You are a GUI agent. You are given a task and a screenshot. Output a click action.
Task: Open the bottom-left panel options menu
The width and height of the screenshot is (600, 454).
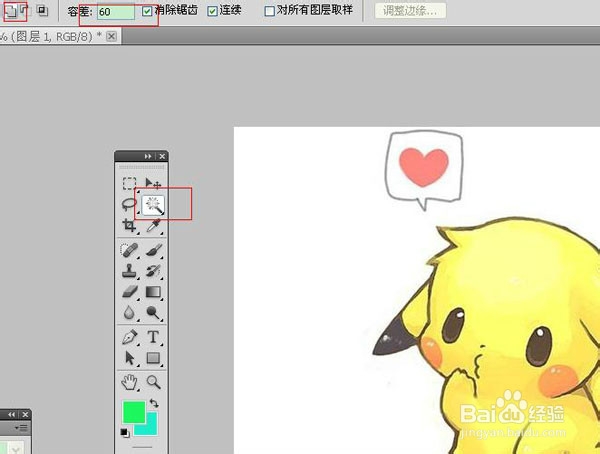pyautogui.click(x=23, y=428)
